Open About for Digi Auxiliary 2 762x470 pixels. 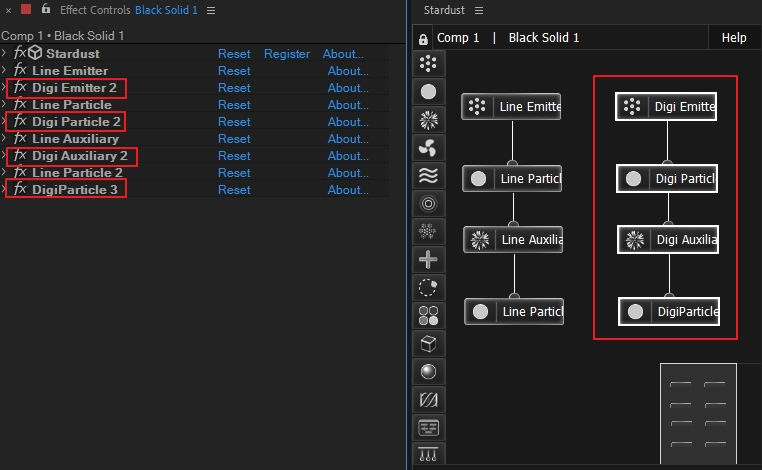coord(348,156)
